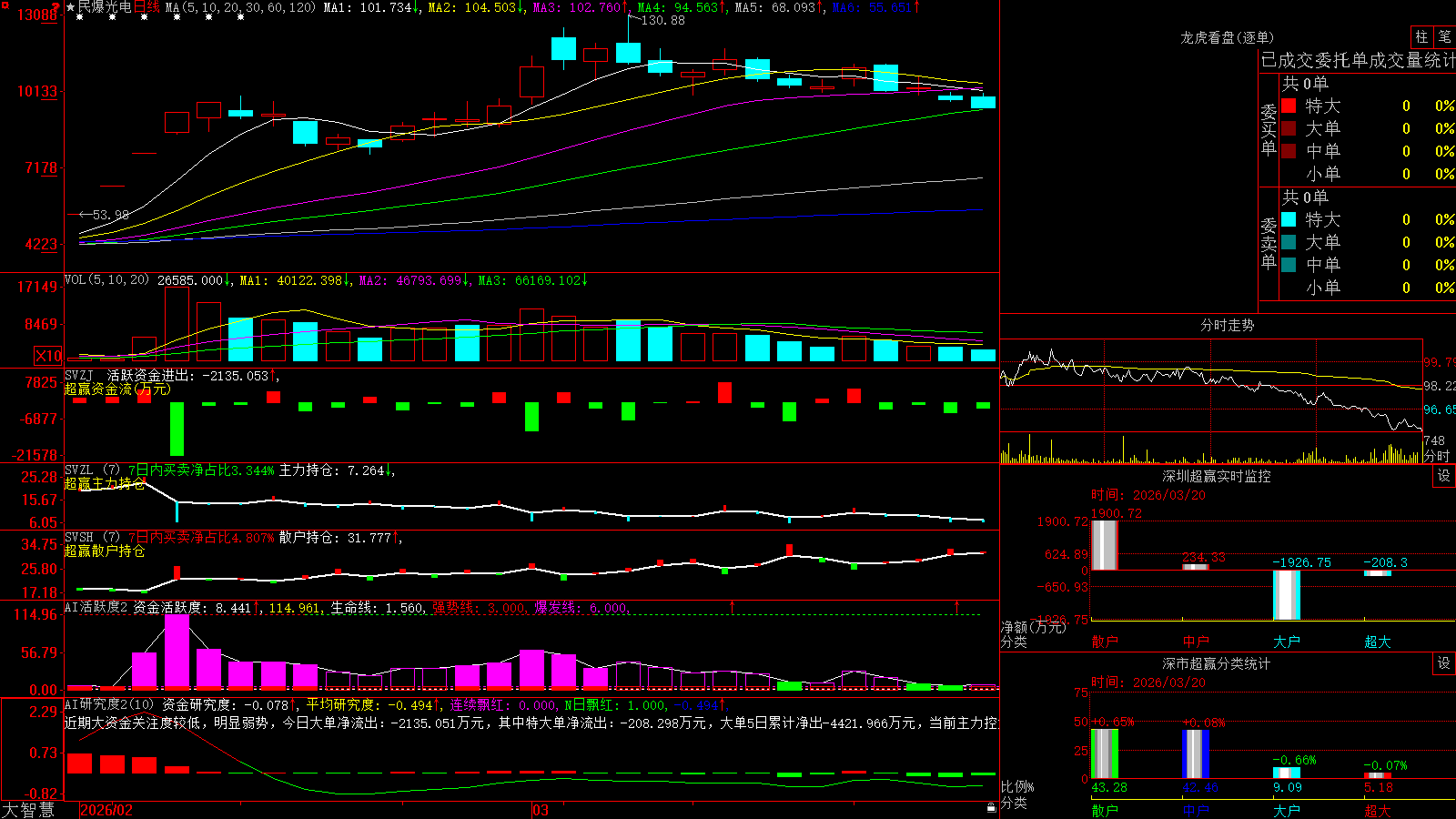Image resolution: width=1456 pixels, height=819 pixels.
Task: Click the 时间: 2026/03/20 text in 深圳超赢实时监控
Action: coord(1148,495)
